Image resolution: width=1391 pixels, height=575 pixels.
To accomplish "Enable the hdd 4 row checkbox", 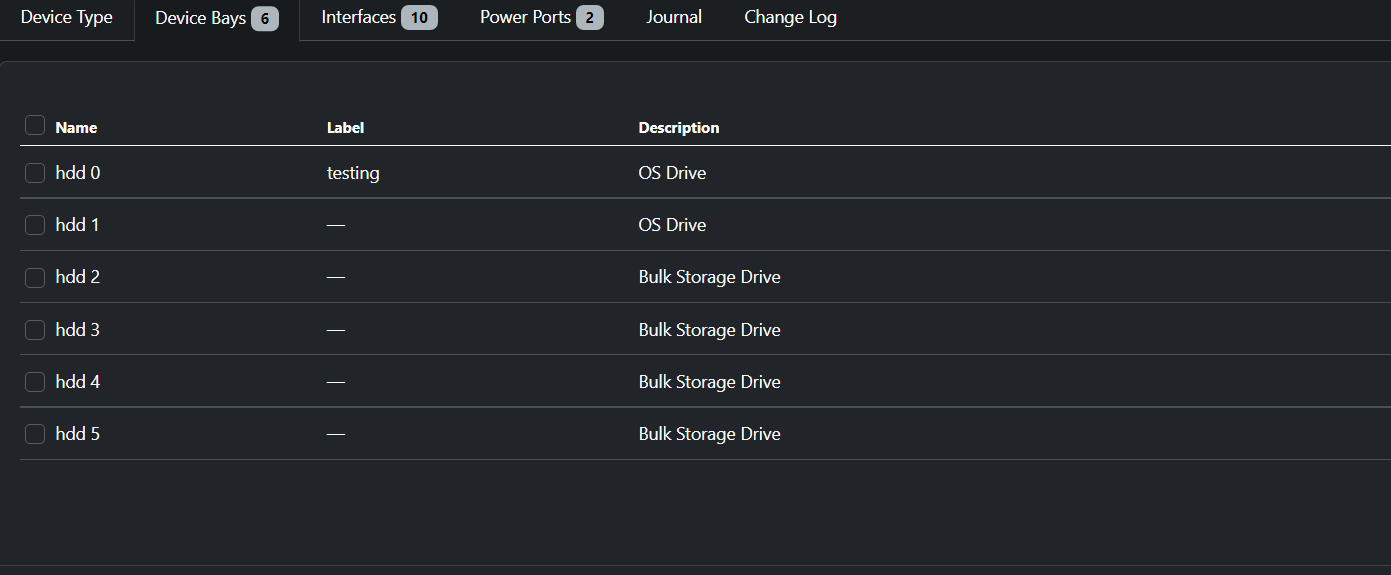I will point(35,382).
